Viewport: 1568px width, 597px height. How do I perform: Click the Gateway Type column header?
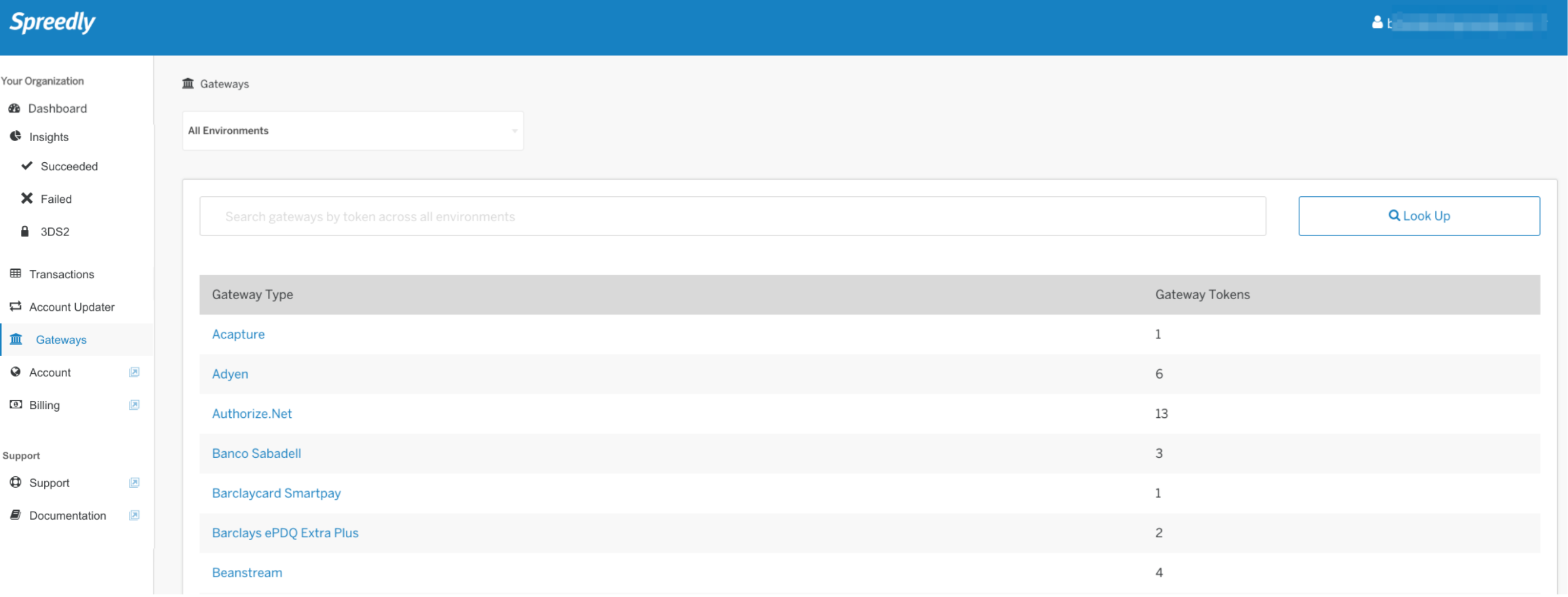click(x=252, y=294)
